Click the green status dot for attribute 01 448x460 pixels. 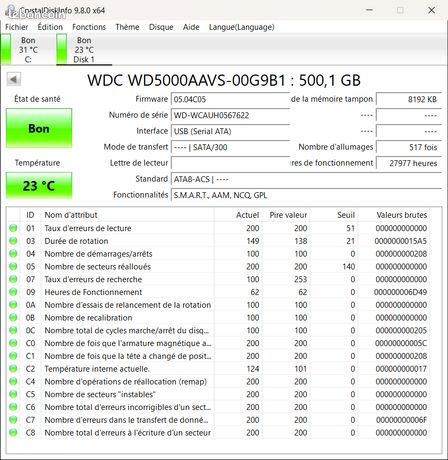13,228
